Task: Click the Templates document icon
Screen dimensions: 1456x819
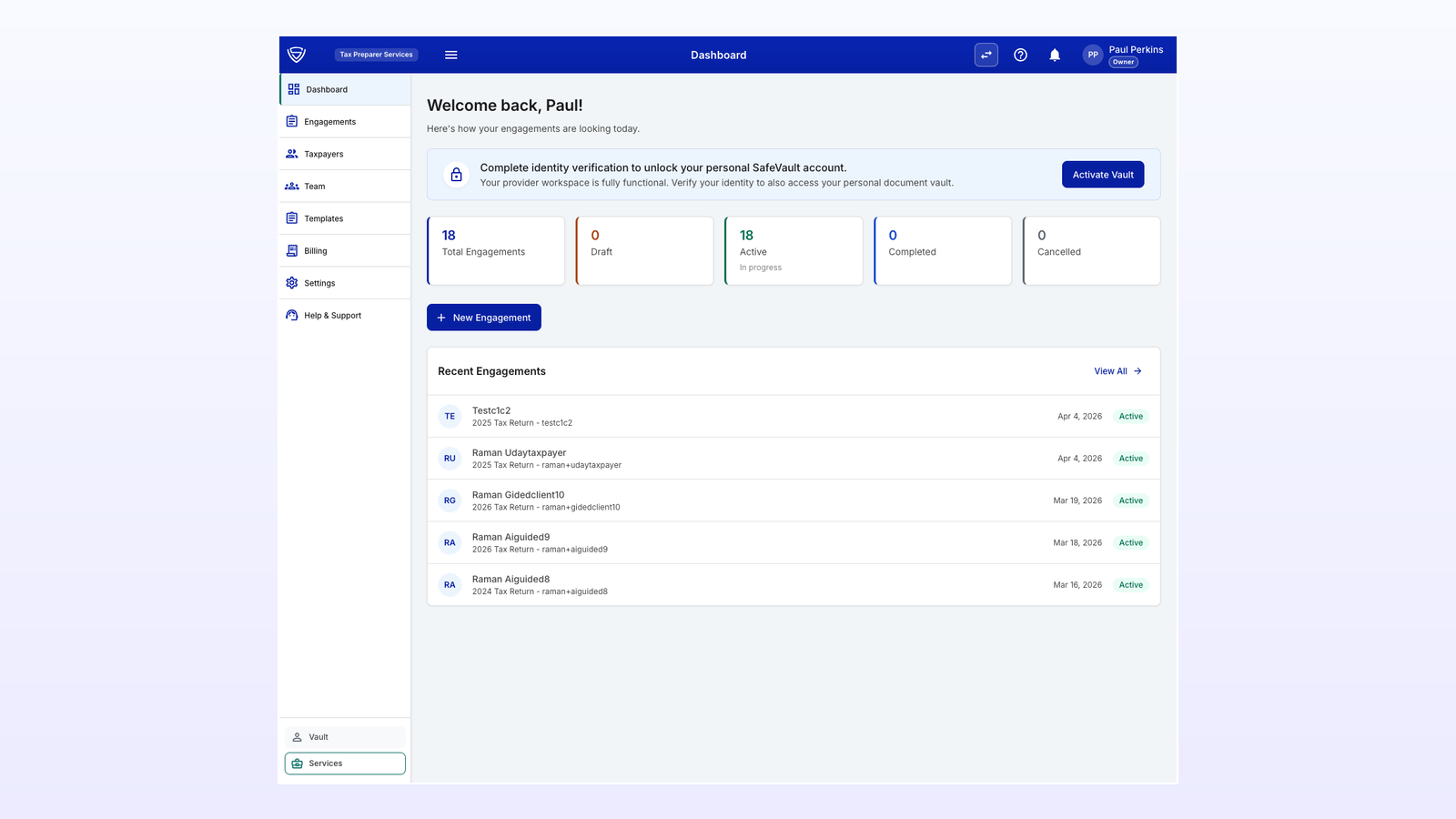Action: click(292, 218)
